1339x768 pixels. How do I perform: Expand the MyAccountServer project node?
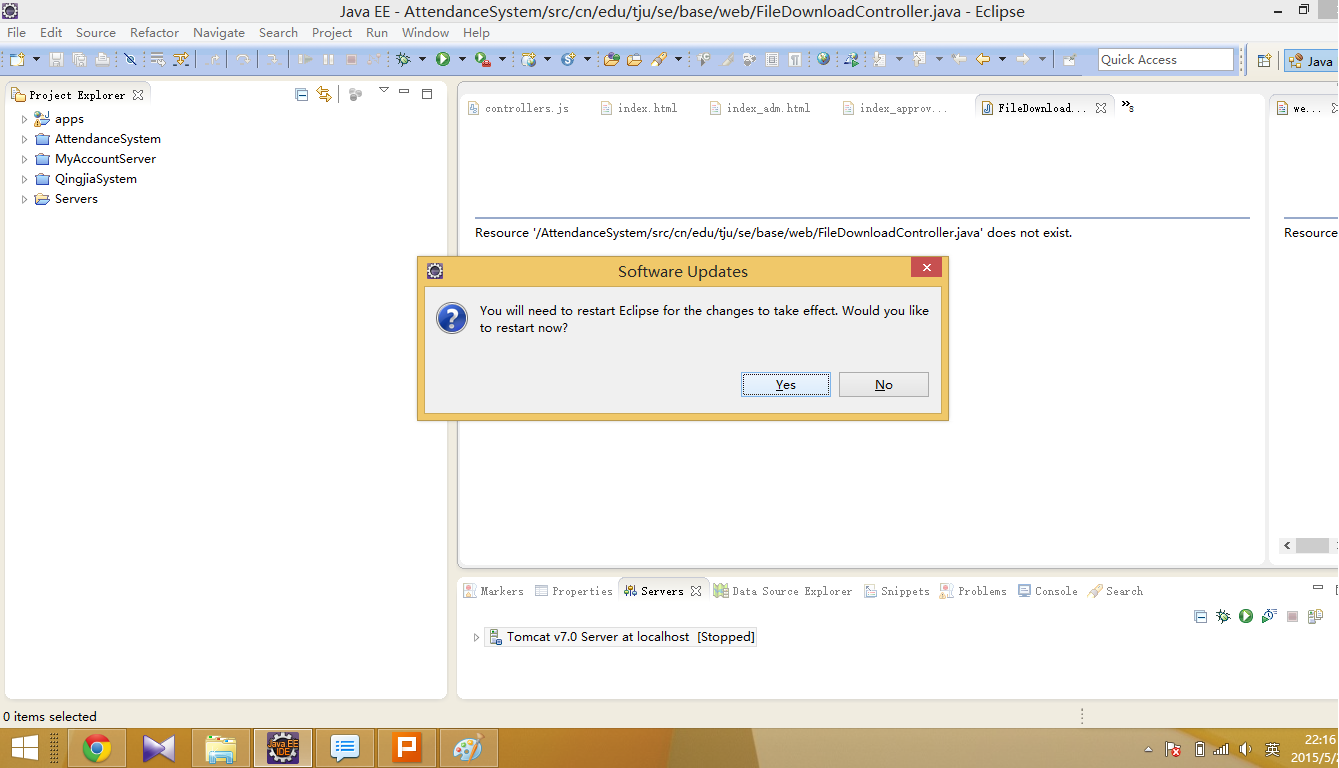(x=25, y=159)
